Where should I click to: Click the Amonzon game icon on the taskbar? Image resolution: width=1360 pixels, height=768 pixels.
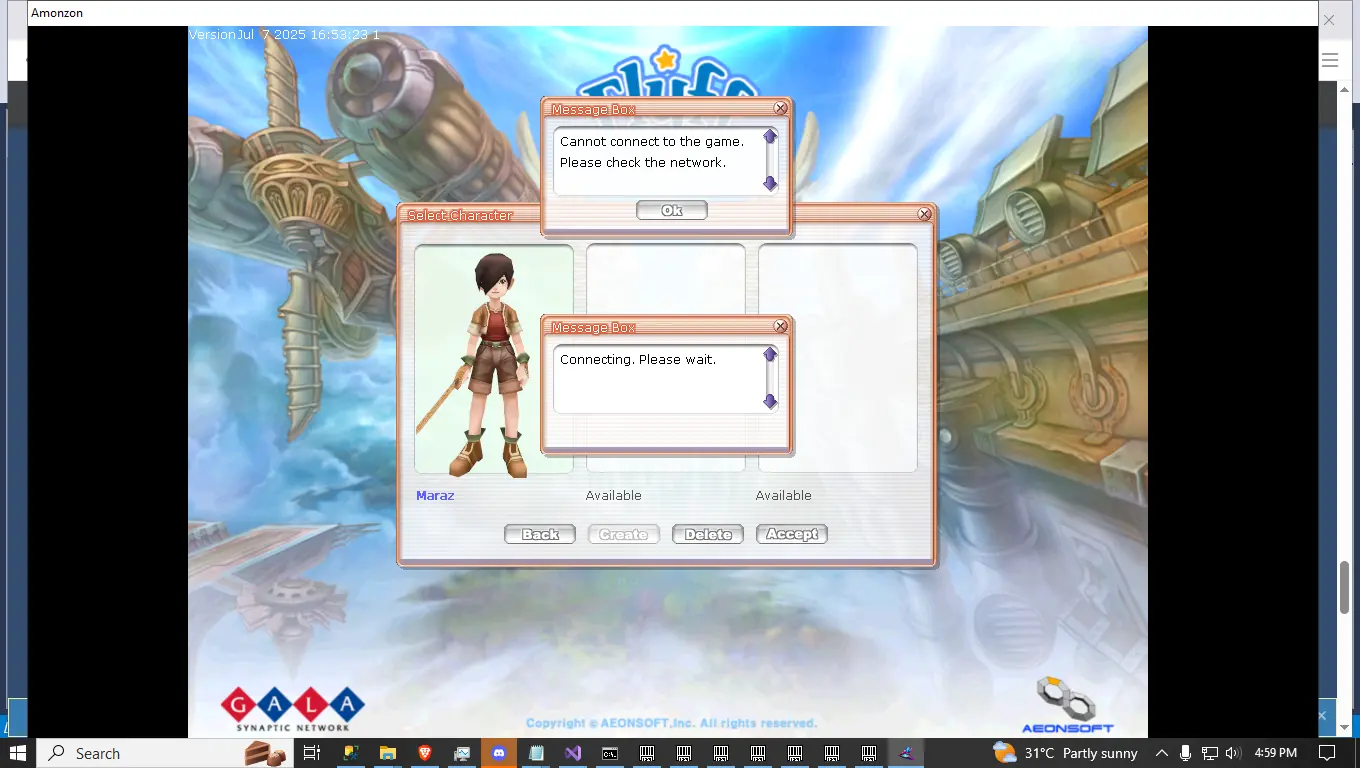pos(906,753)
